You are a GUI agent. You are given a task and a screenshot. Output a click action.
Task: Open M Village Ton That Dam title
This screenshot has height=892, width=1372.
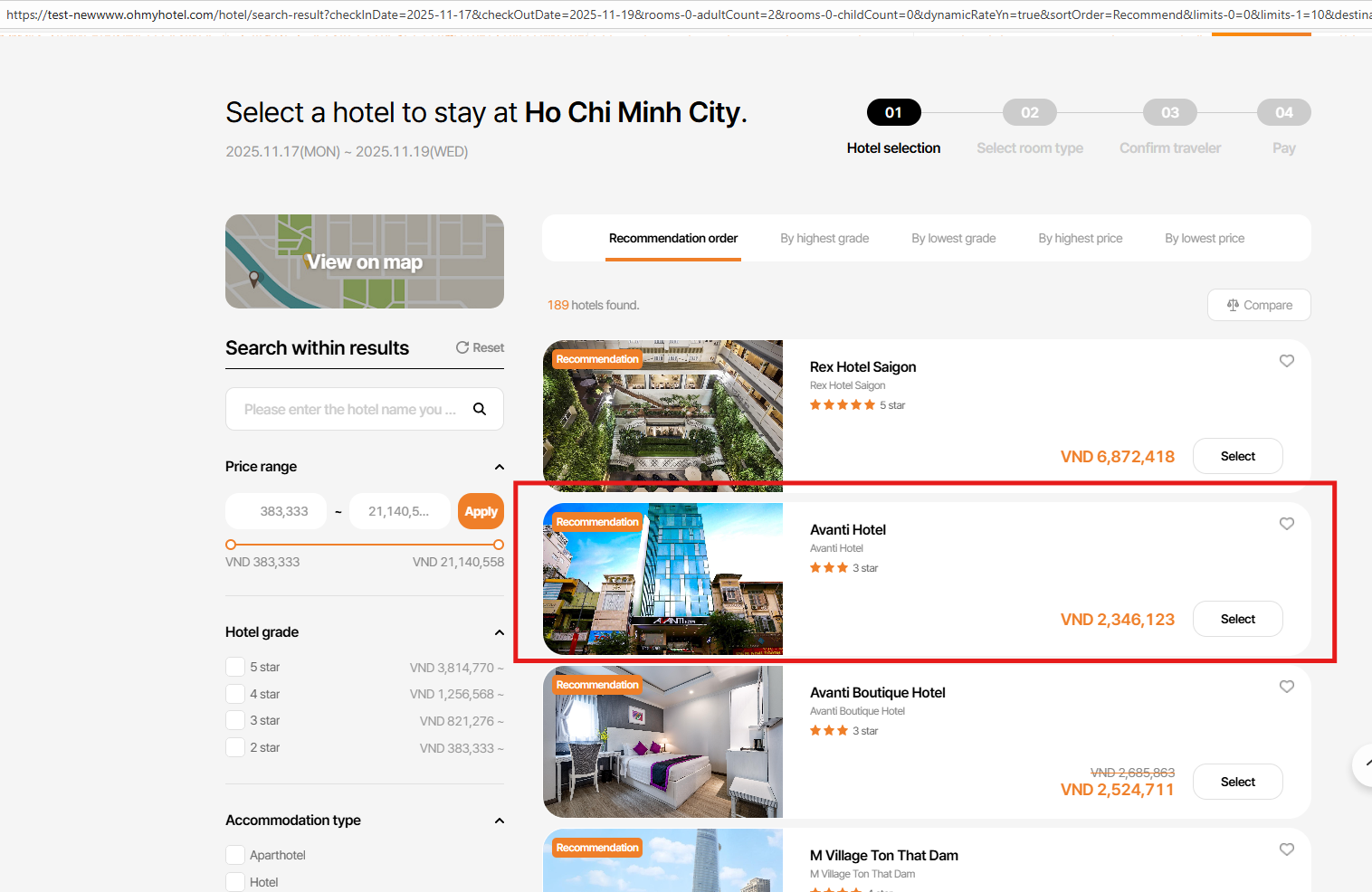tap(884, 855)
